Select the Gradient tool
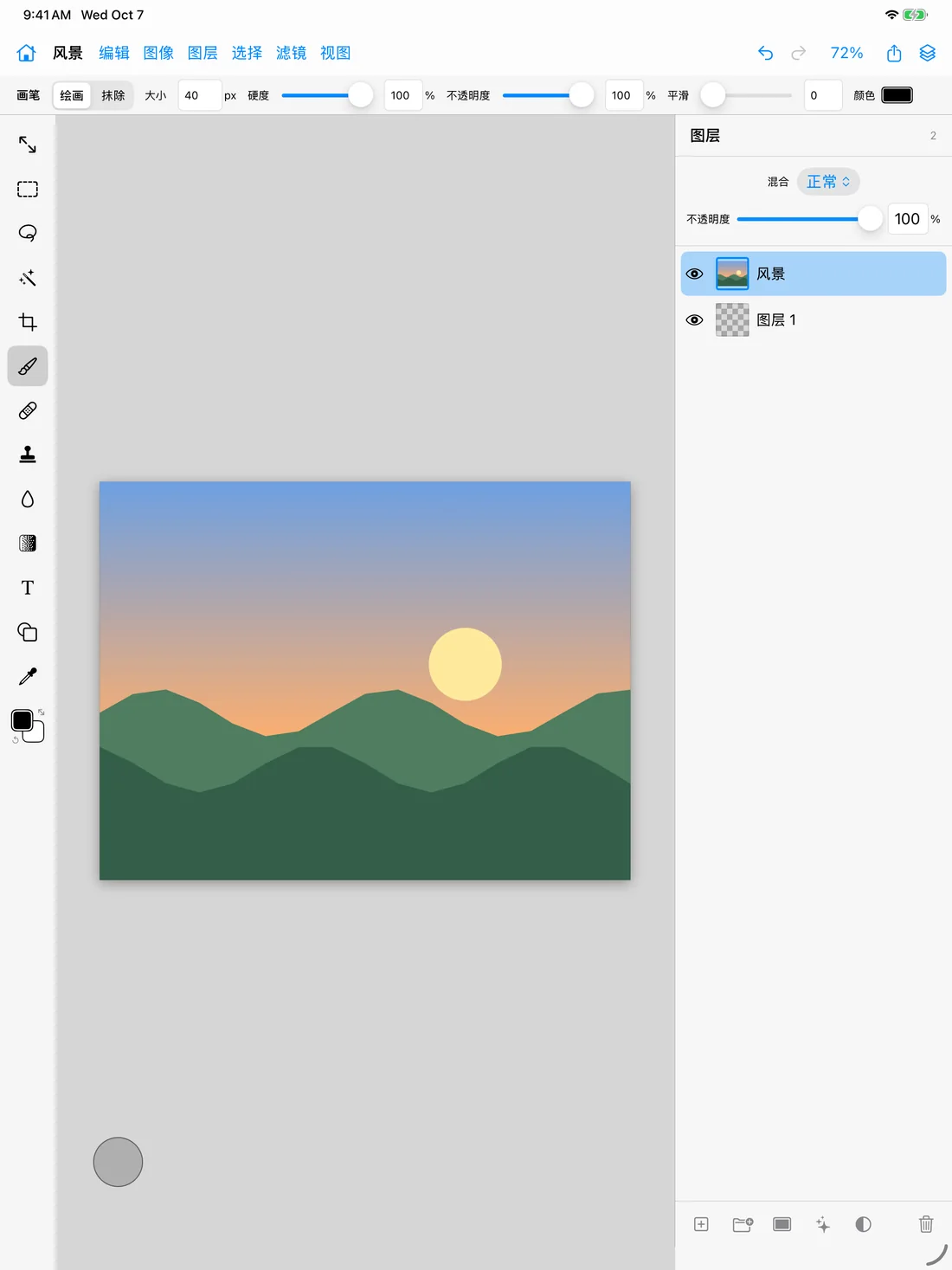Image resolution: width=952 pixels, height=1270 pixels. [x=28, y=544]
